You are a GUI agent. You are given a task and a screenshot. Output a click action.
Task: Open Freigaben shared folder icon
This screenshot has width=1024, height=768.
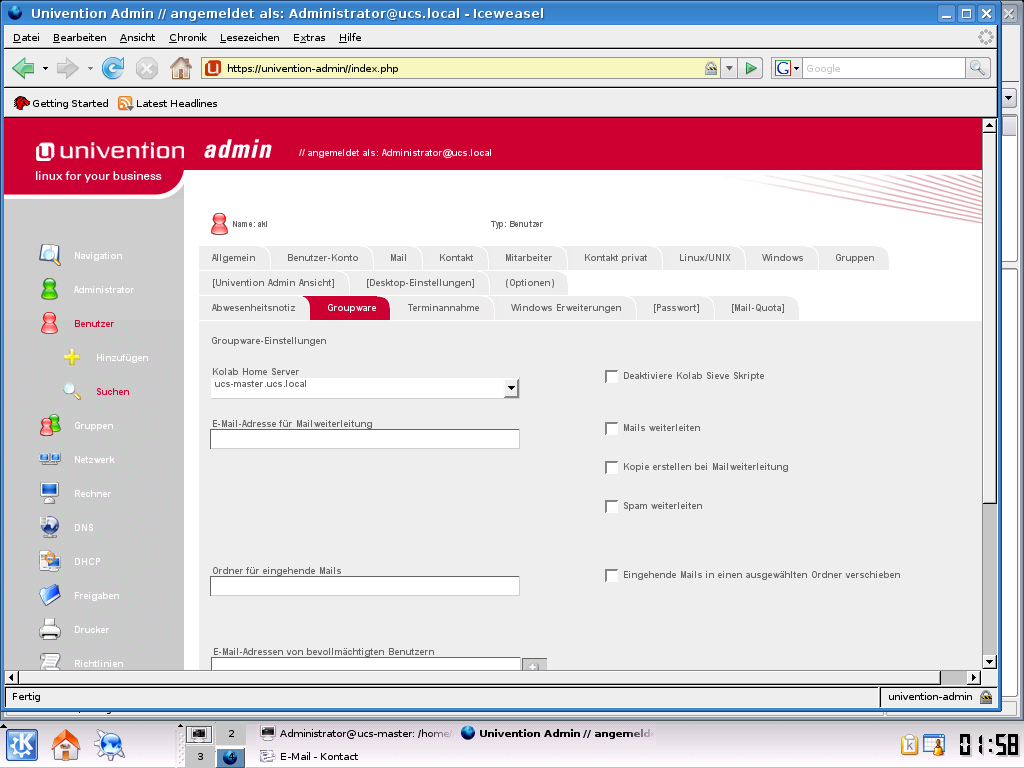tap(49, 595)
